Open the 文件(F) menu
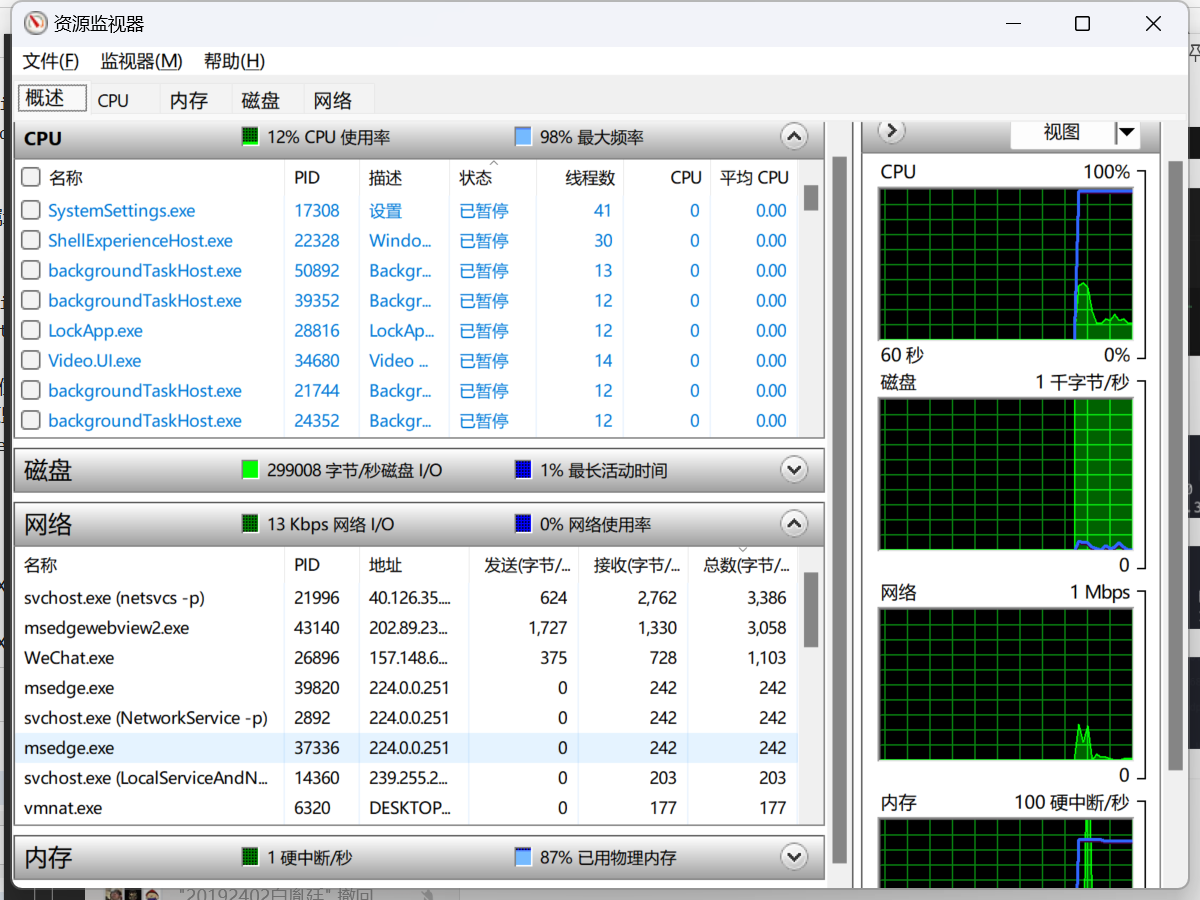The image size is (1200, 900). tap(51, 61)
